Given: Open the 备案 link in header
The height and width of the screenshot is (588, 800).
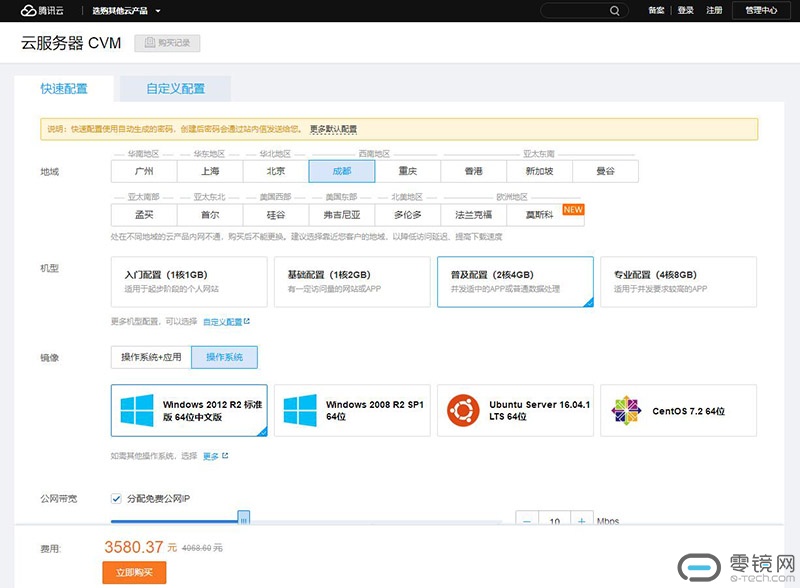Looking at the screenshot, I should [656, 10].
